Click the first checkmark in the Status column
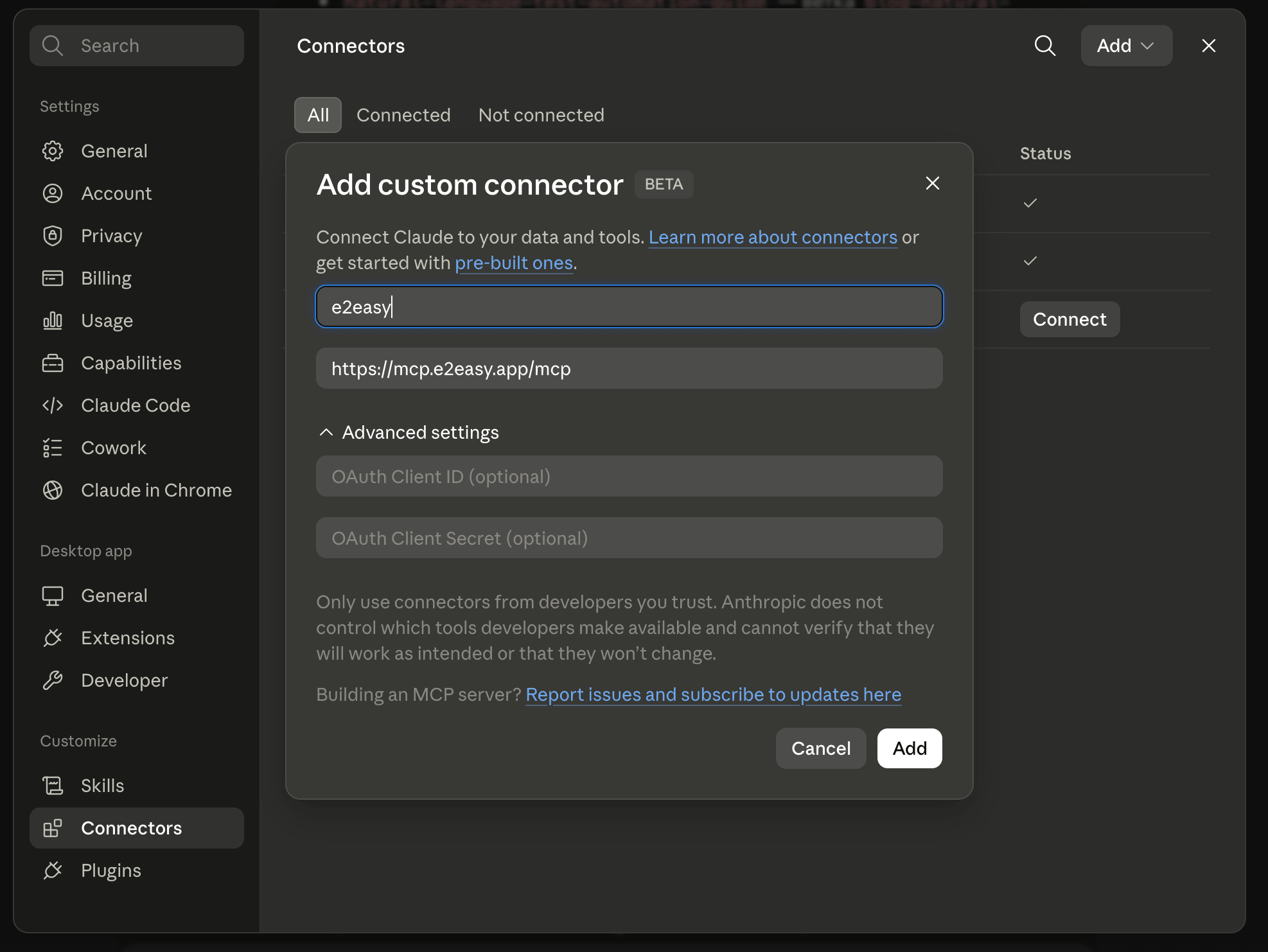This screenshot has width=1268, height=952. (x=1030, y=203)
